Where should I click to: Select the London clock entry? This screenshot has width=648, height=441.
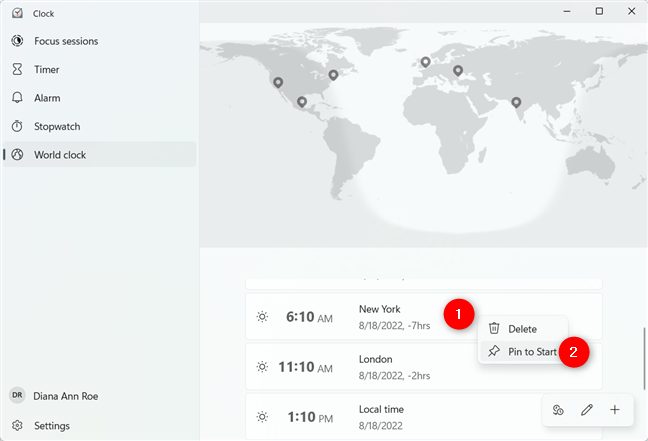pos(350,366)
